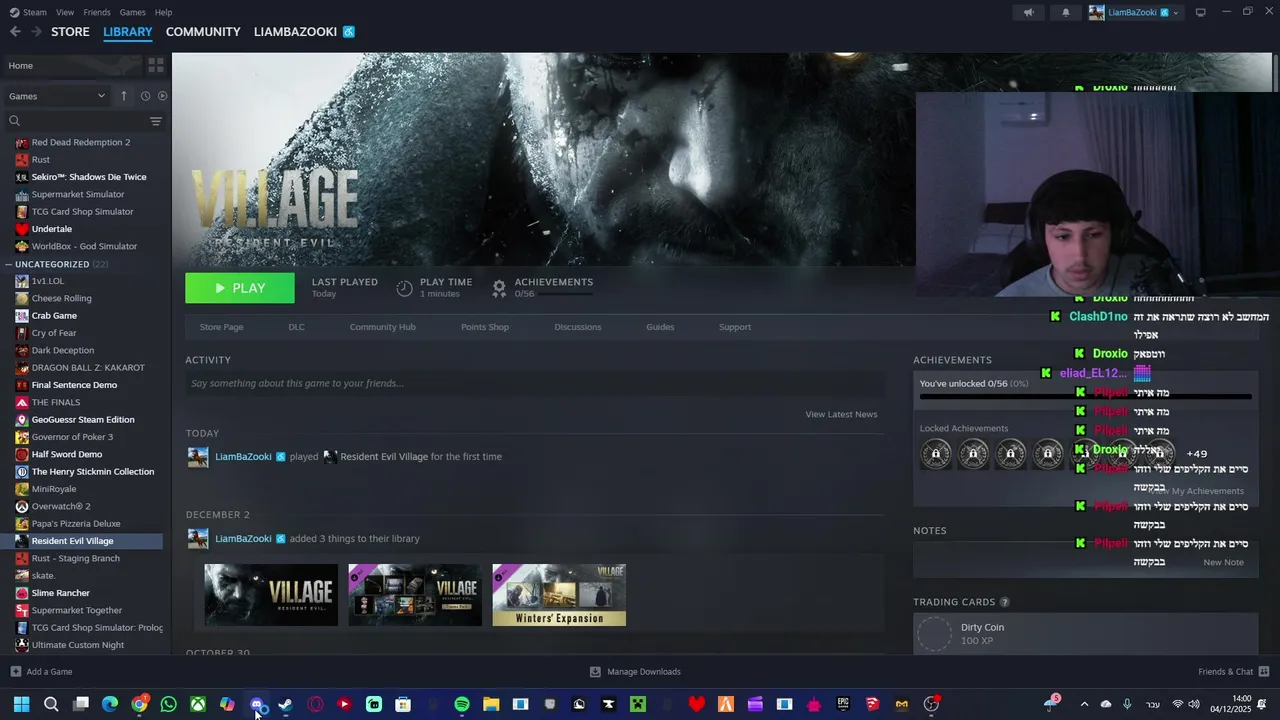This screenshot has width=1280, height=720.
Task: Open the LIAMBAZOOKI profile tab
Action: [295, 32]
